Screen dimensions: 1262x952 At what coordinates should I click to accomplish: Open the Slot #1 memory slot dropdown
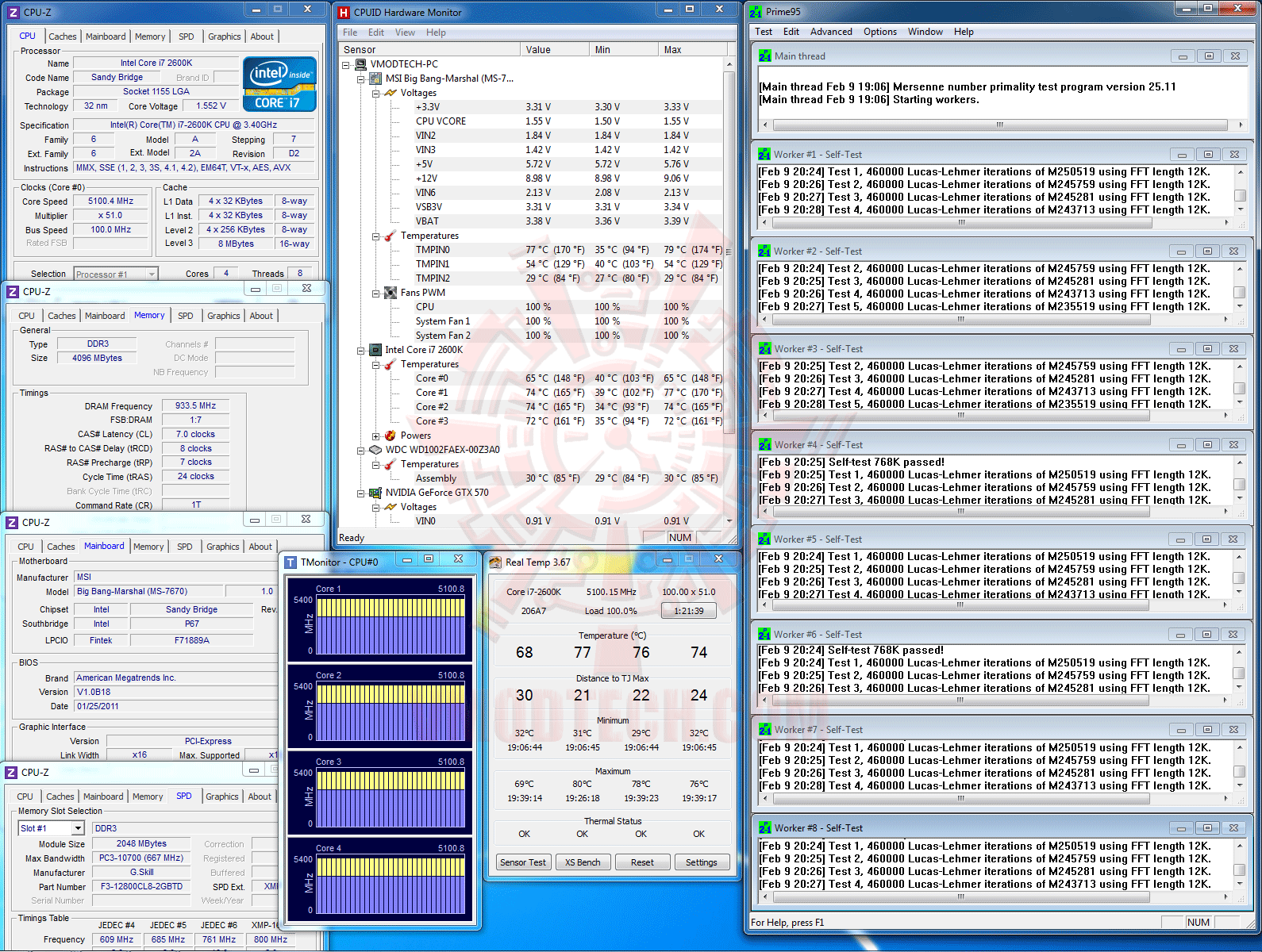point(78,828)
